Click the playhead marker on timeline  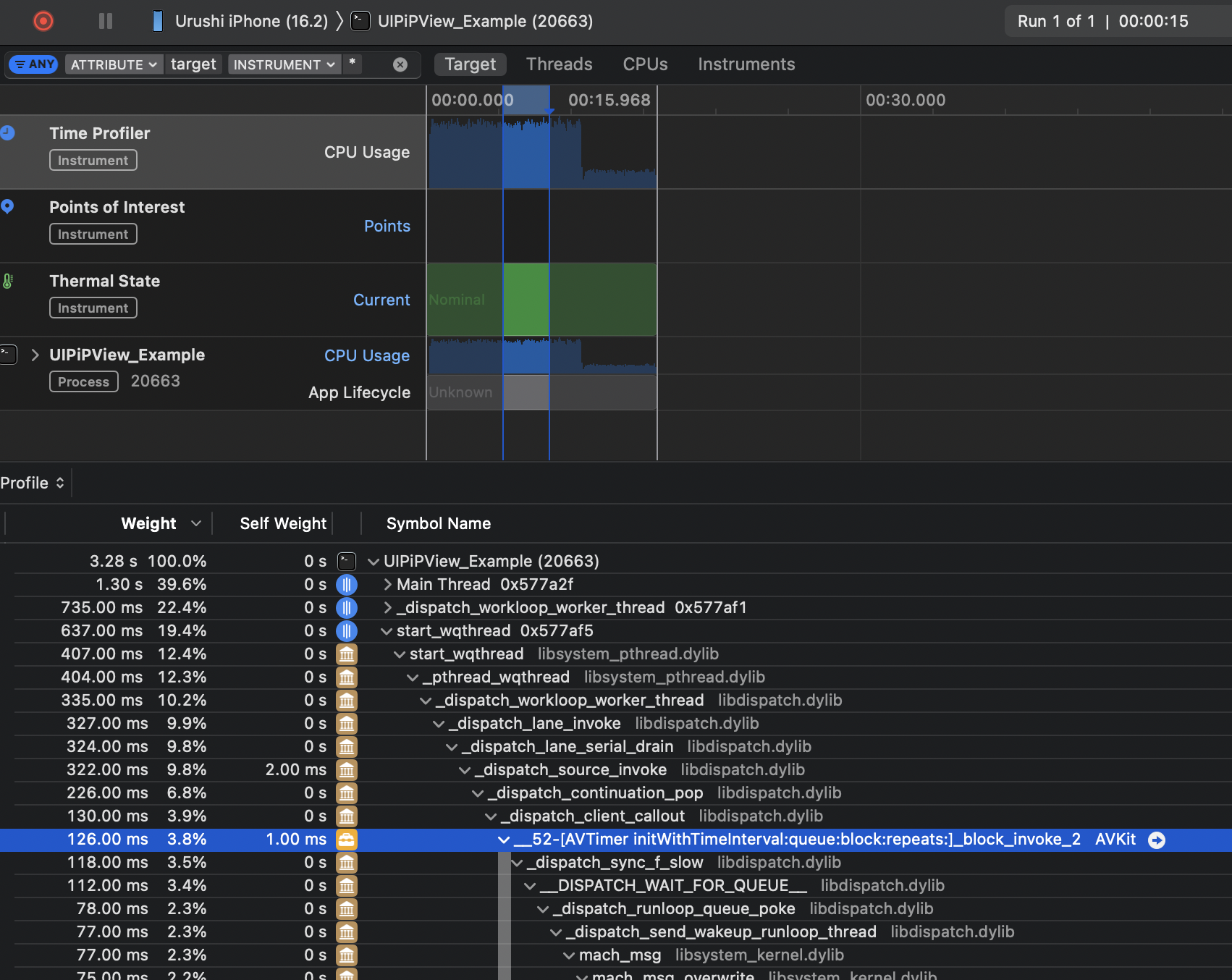[549, 111]
